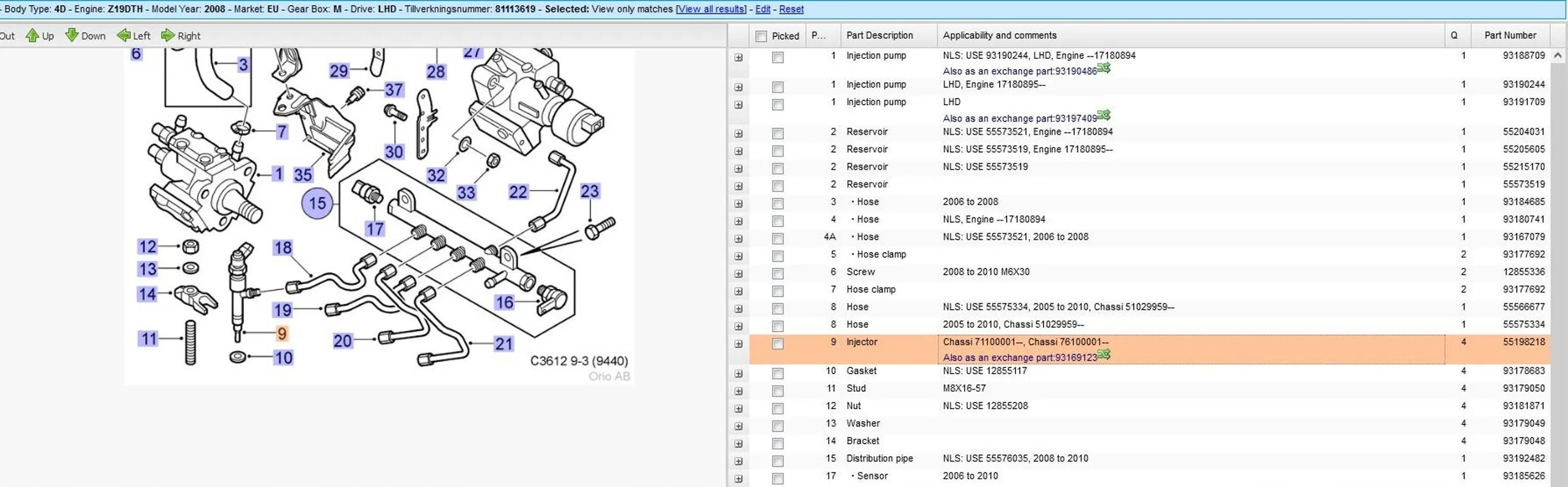Open exchange part icon for 93197409
Image resolution: width=1568 pixels, height=487 pixels.
[x=1104, y=115]
